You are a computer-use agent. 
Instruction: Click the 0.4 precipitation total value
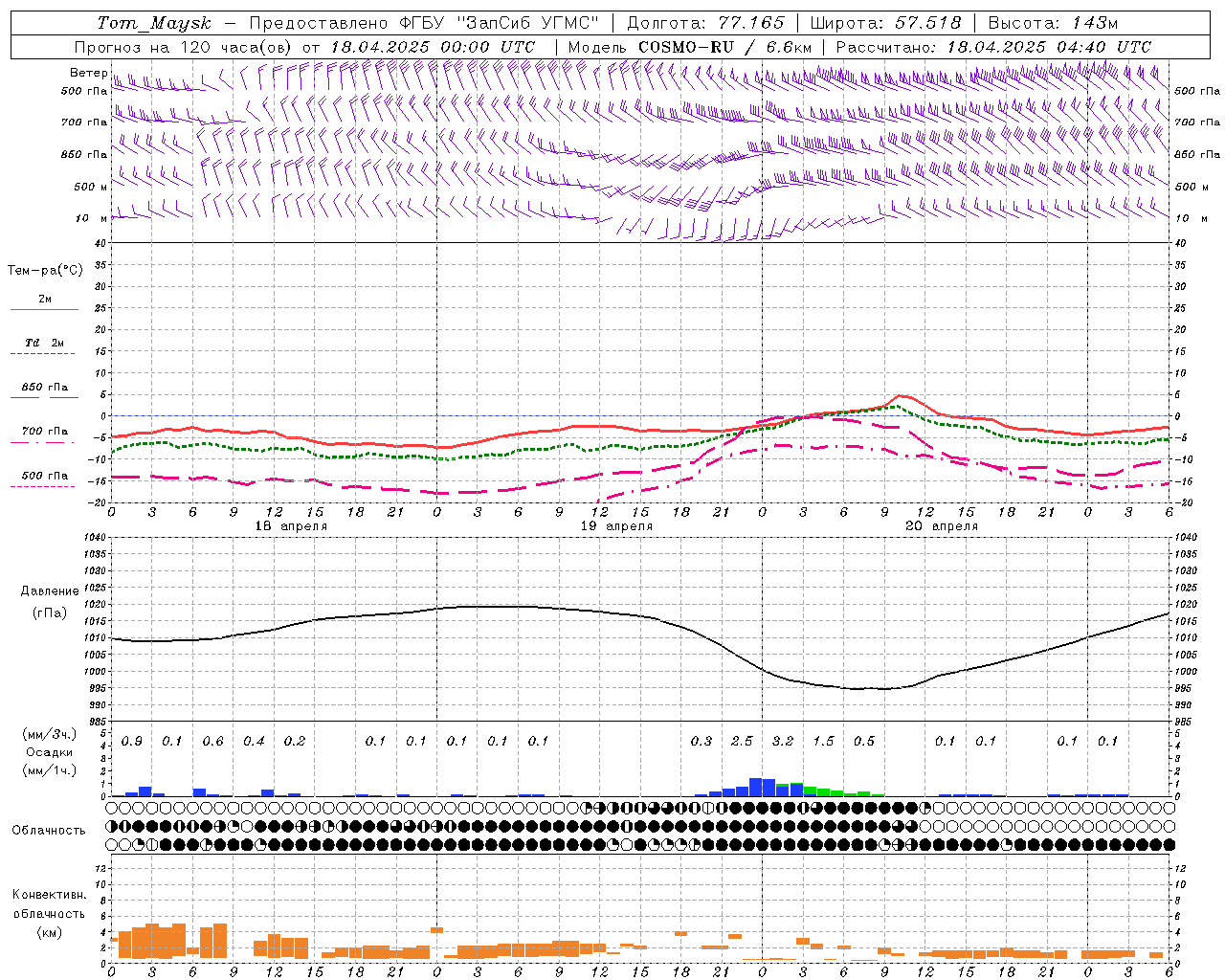point(254,741)
